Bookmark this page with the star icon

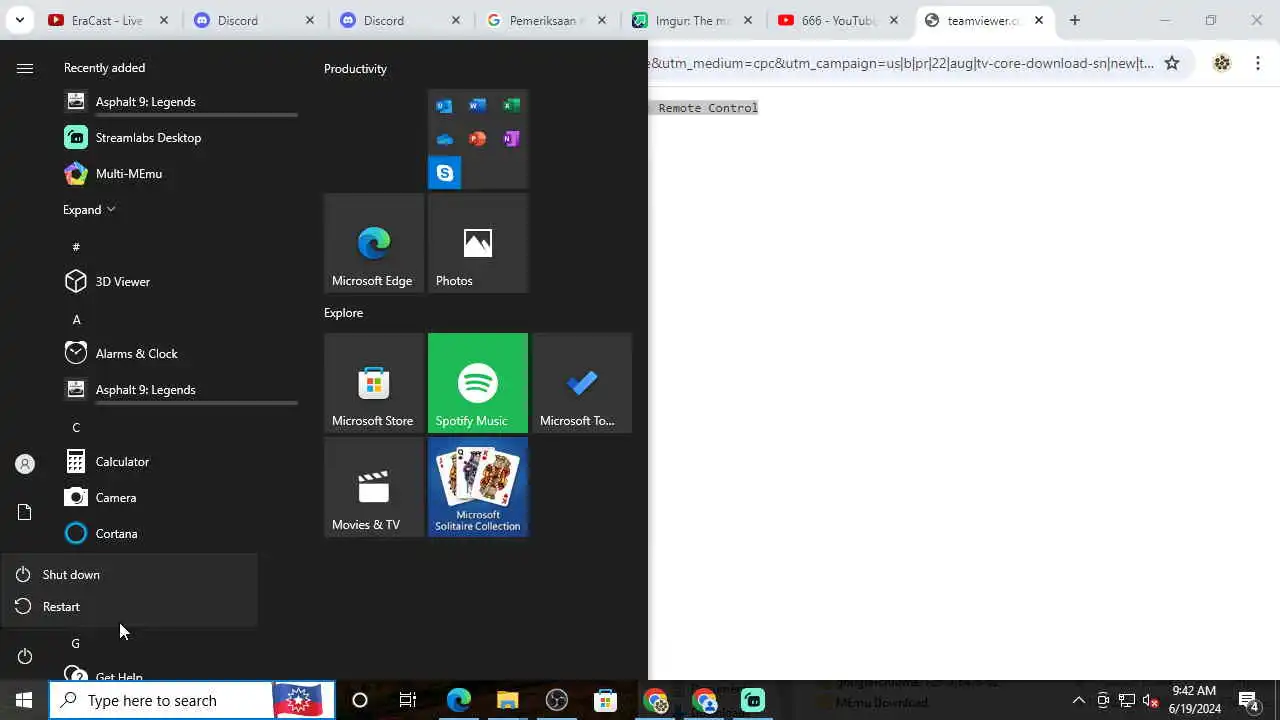[x=1172, y=63]
